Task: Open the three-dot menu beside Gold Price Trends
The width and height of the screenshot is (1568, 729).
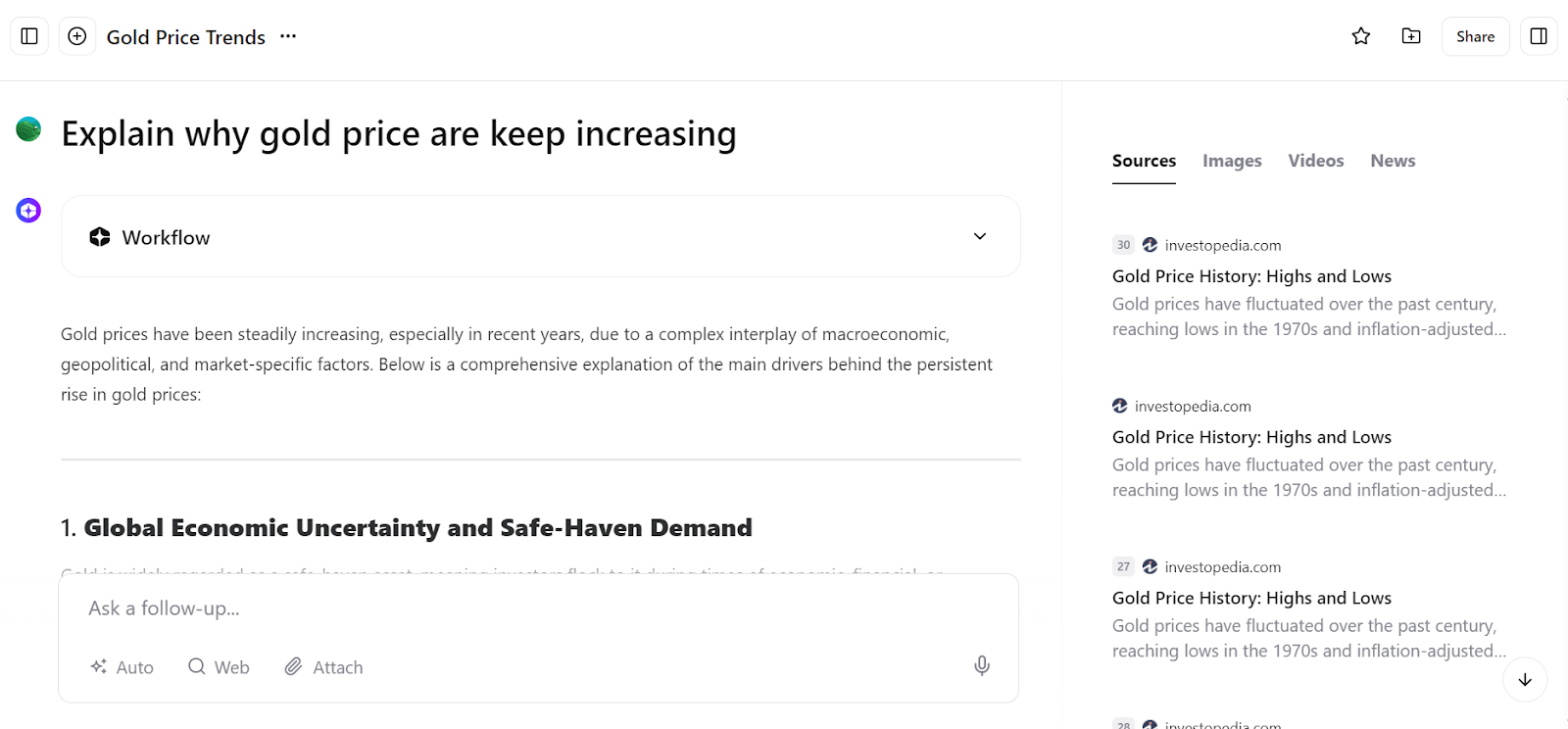Action: (288, 36)
